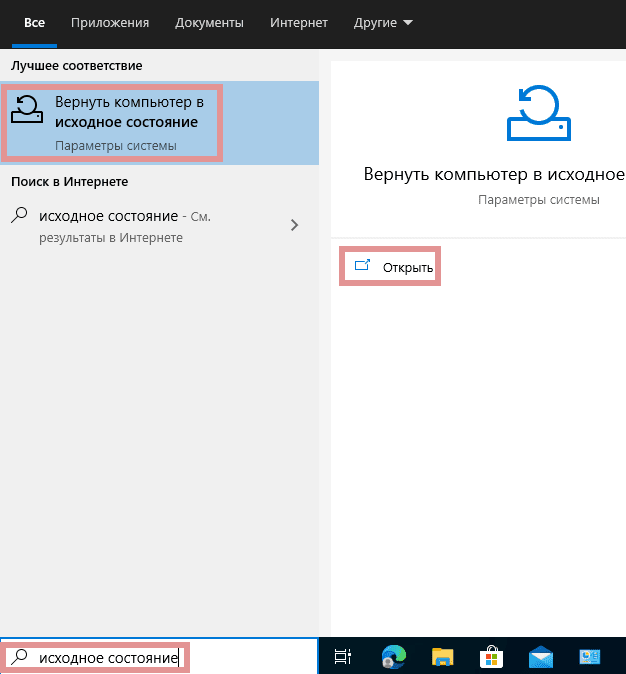This screenshot has height=674, width=626.
Task: Select the Документы tab
Action: [x=209, y=23]
